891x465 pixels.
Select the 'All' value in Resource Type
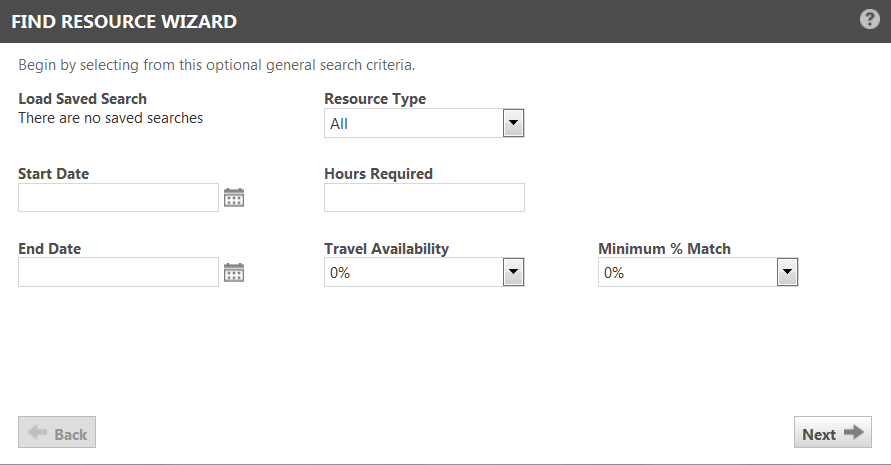click(339, 123)
